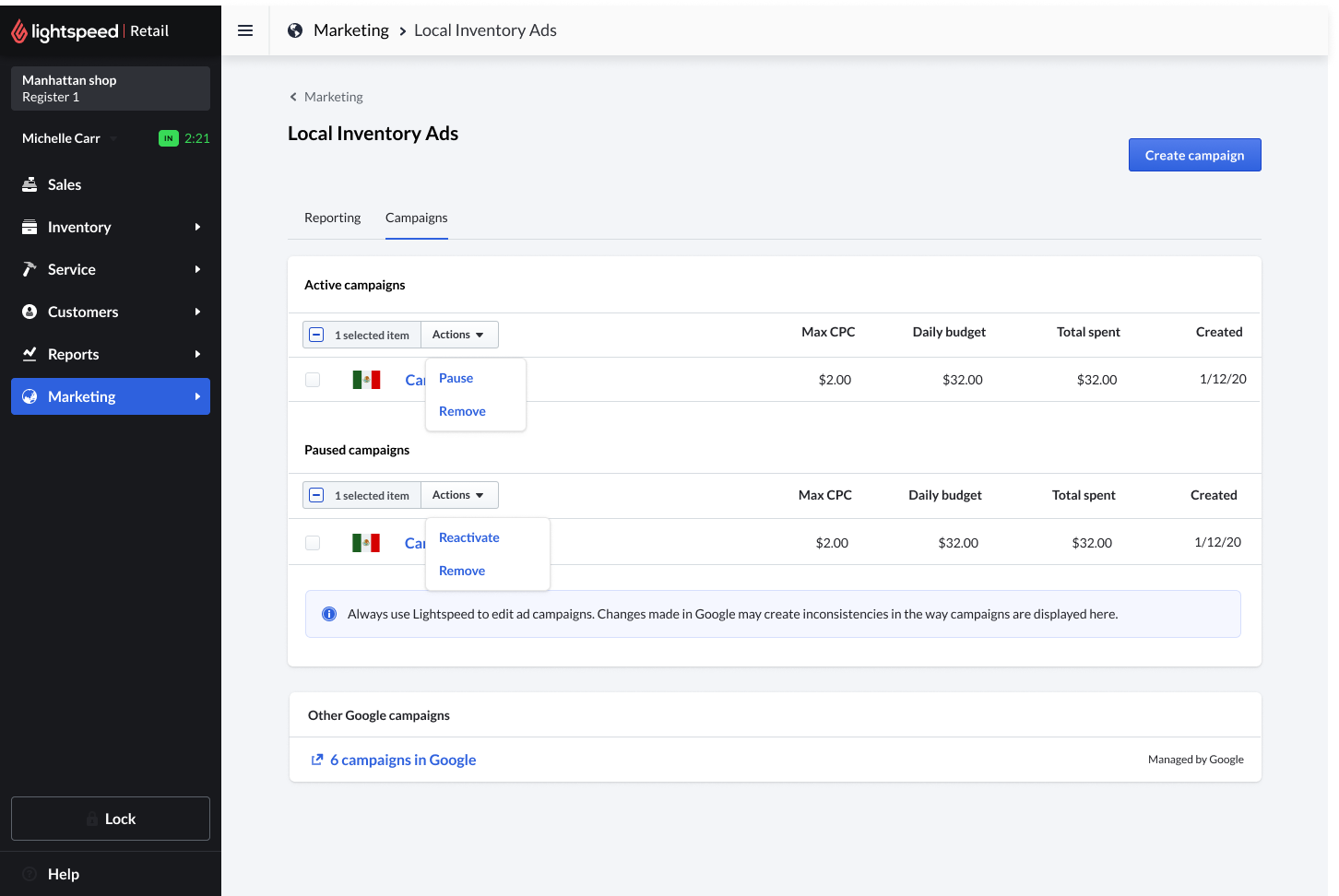Open the active campaign name link
Screen dimensions: 1339x896
tap(415, 380)
